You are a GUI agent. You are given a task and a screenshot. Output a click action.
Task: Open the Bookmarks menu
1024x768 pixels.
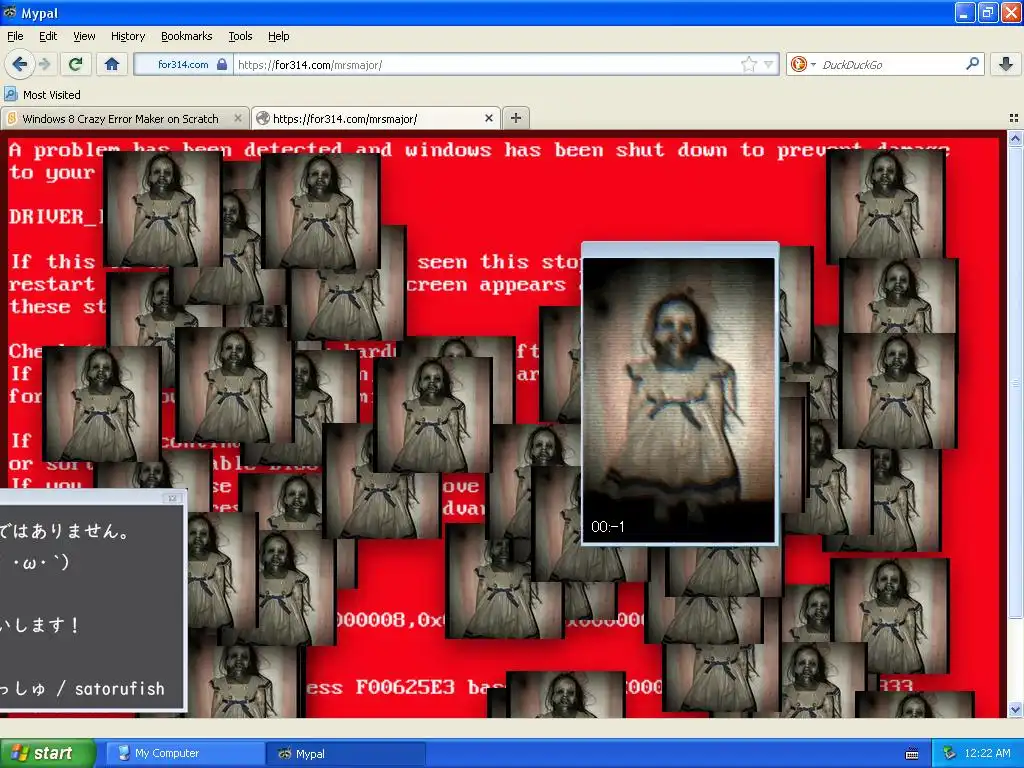tap(186, 36)
